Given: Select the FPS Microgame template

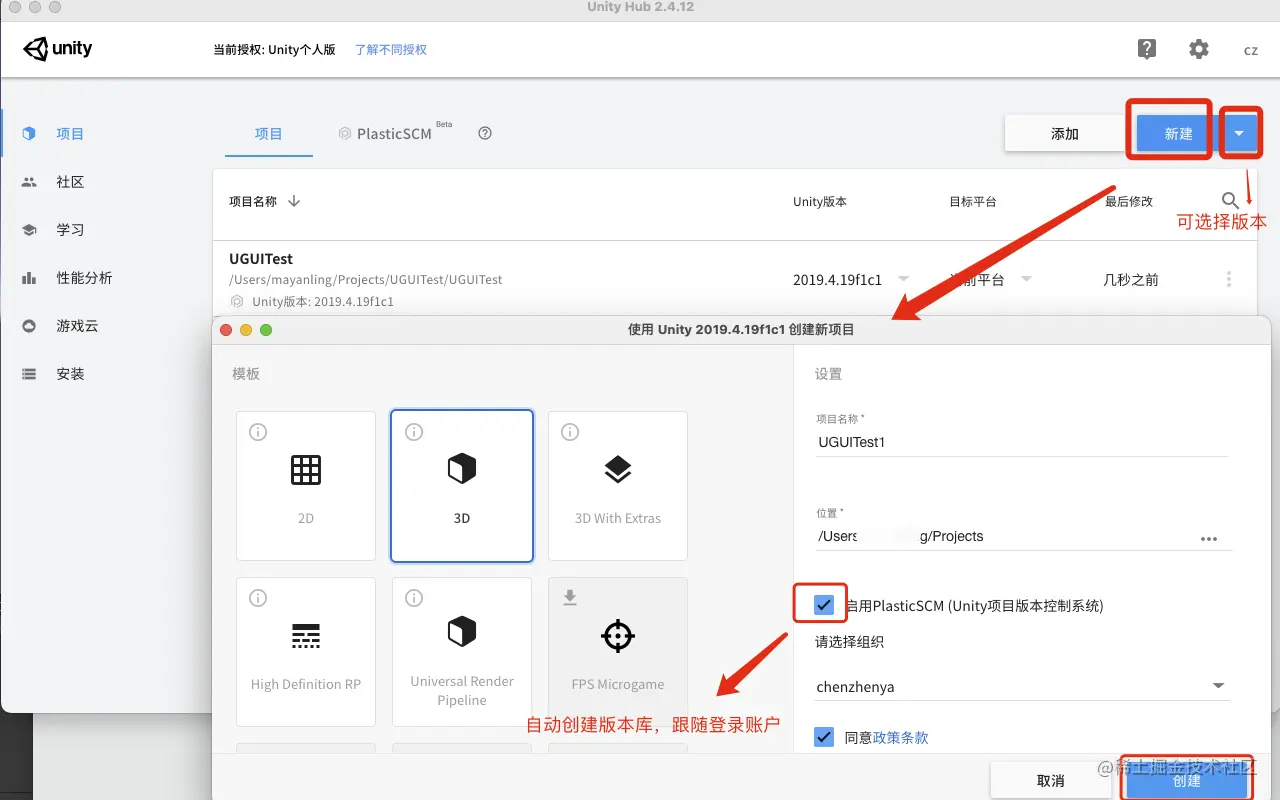Looking at the screenshot, I should pyautogui.click(x=618, y=652).
